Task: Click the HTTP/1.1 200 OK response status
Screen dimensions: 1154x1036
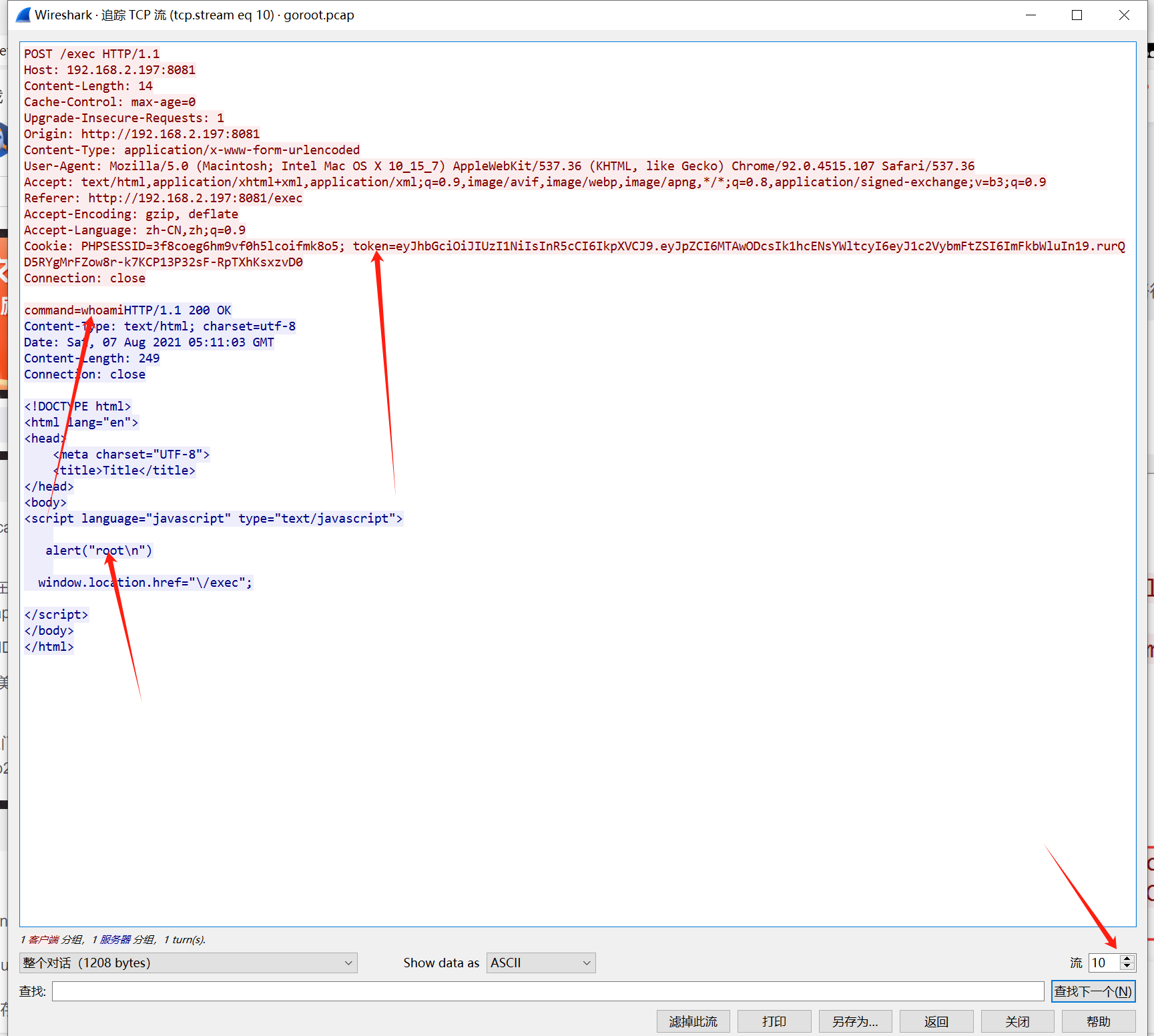Action: (x=178, y=310)
